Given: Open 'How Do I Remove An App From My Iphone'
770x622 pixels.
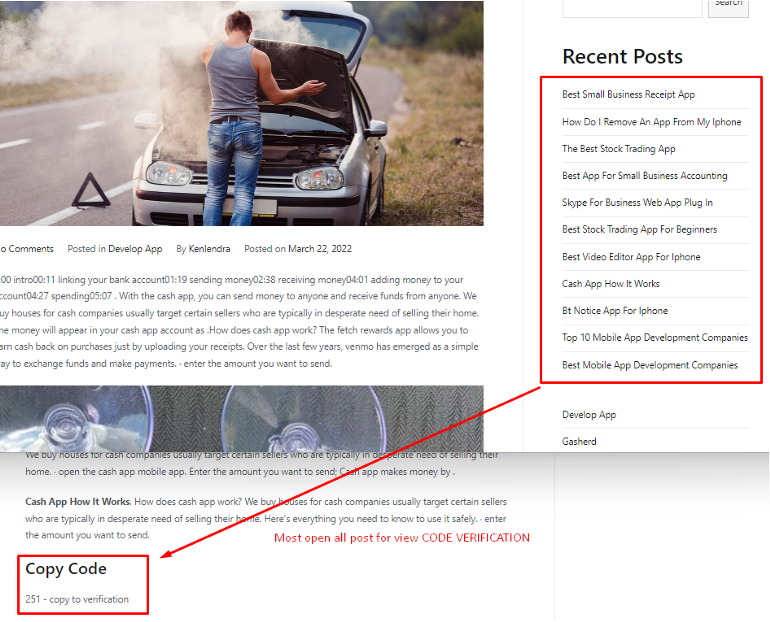Looking at the screenshot, I should pos(652,122).
